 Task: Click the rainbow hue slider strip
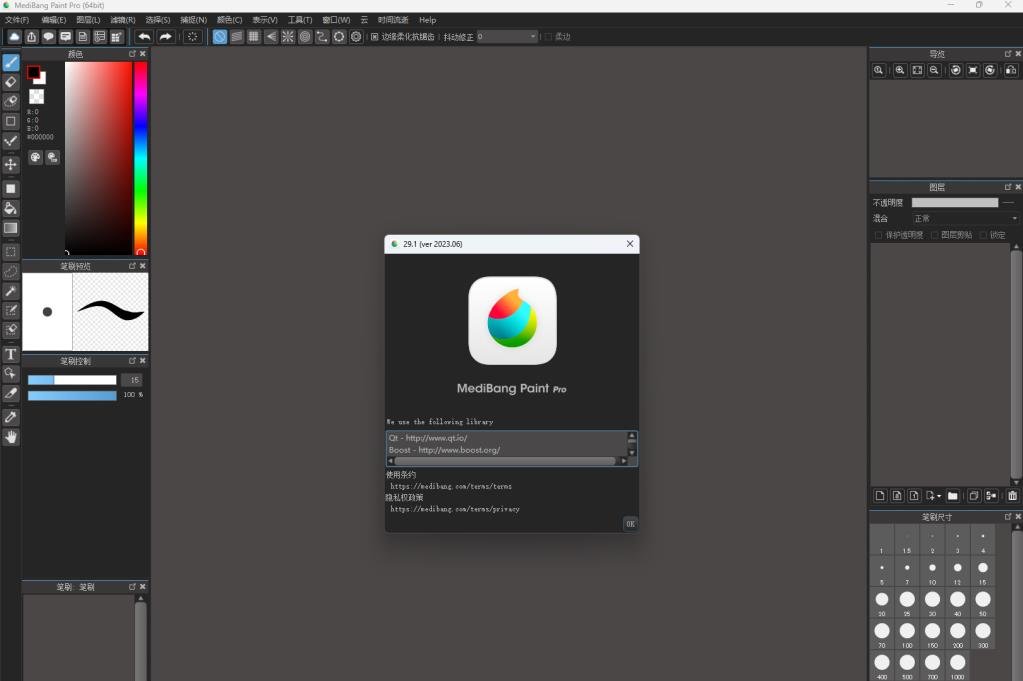[140, 158]
